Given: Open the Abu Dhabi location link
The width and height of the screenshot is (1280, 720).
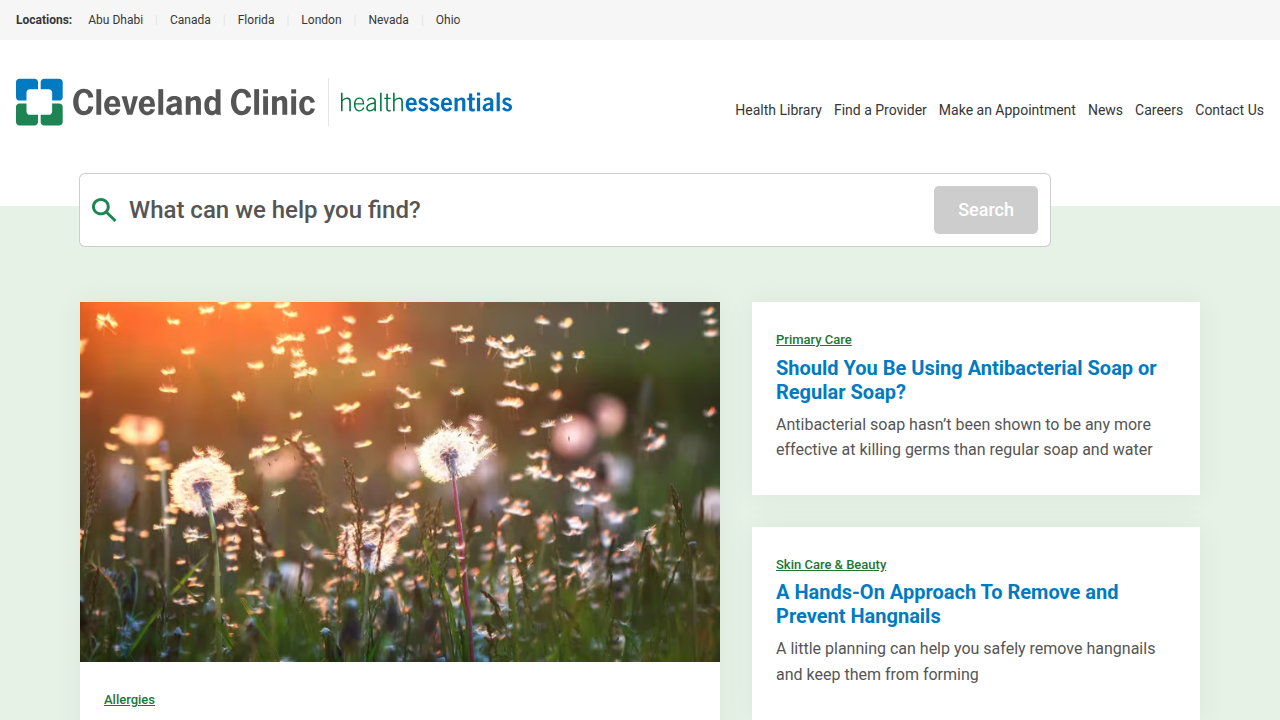Looking at the screenshot, I should 116,20.
